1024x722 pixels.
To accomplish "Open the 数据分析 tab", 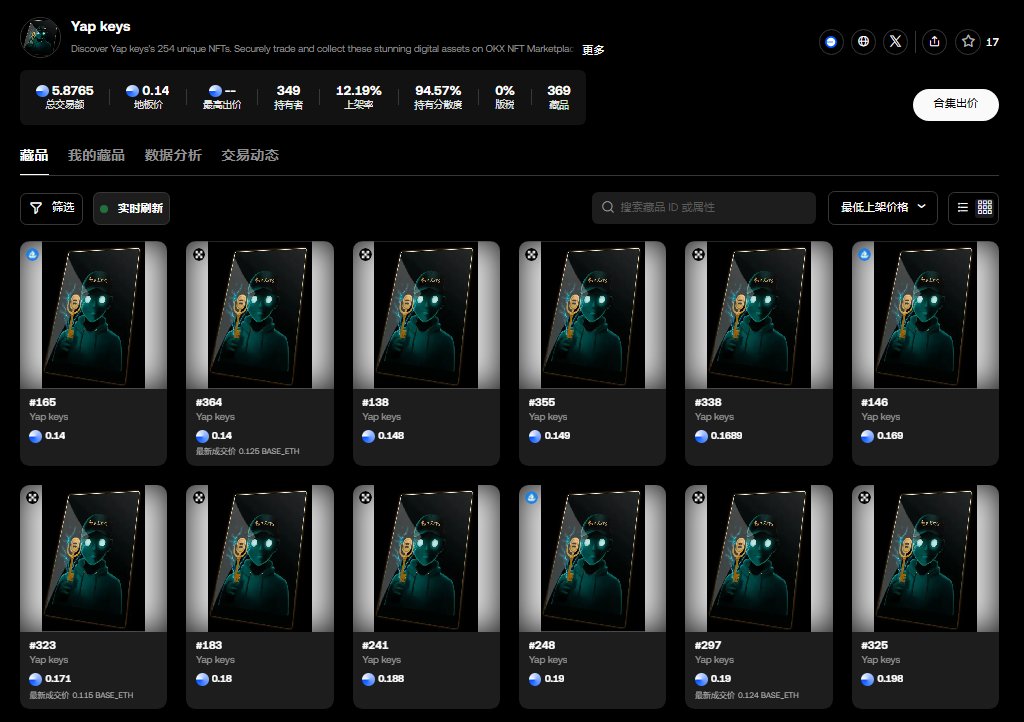I will [173, 155].
